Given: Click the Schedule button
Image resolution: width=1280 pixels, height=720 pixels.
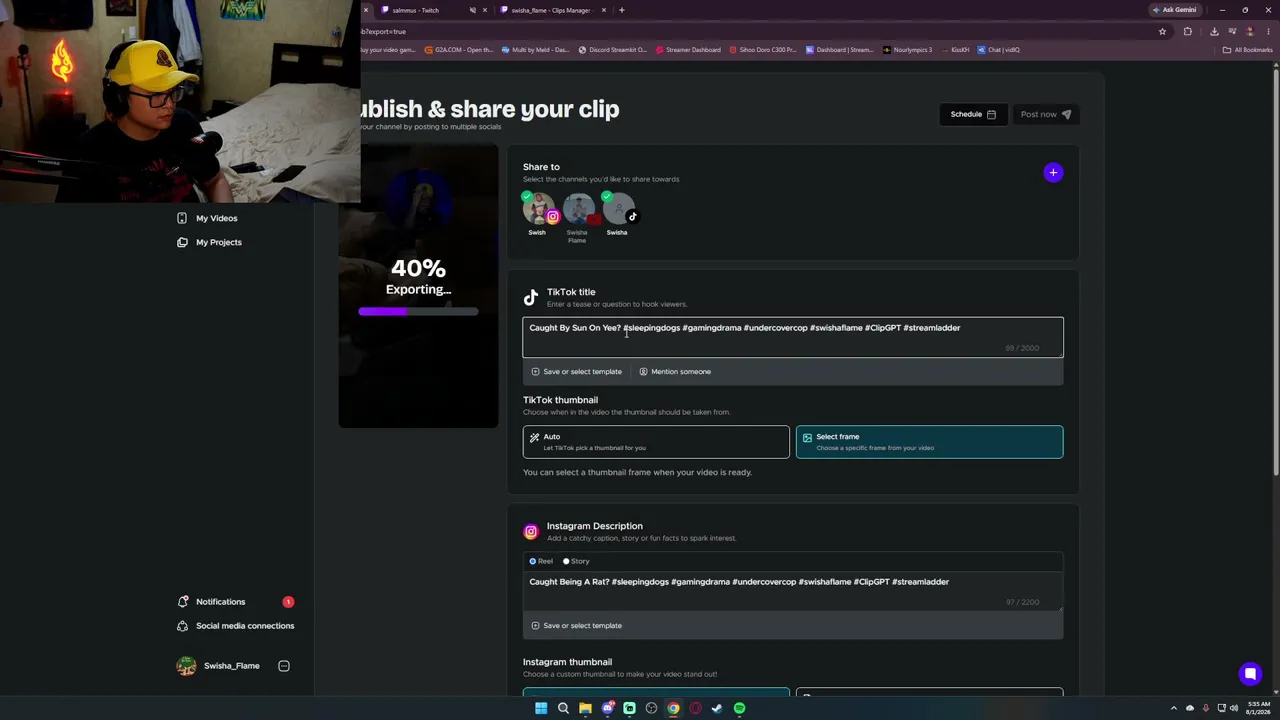Looking at the screenshot, I should coord(973,114).
